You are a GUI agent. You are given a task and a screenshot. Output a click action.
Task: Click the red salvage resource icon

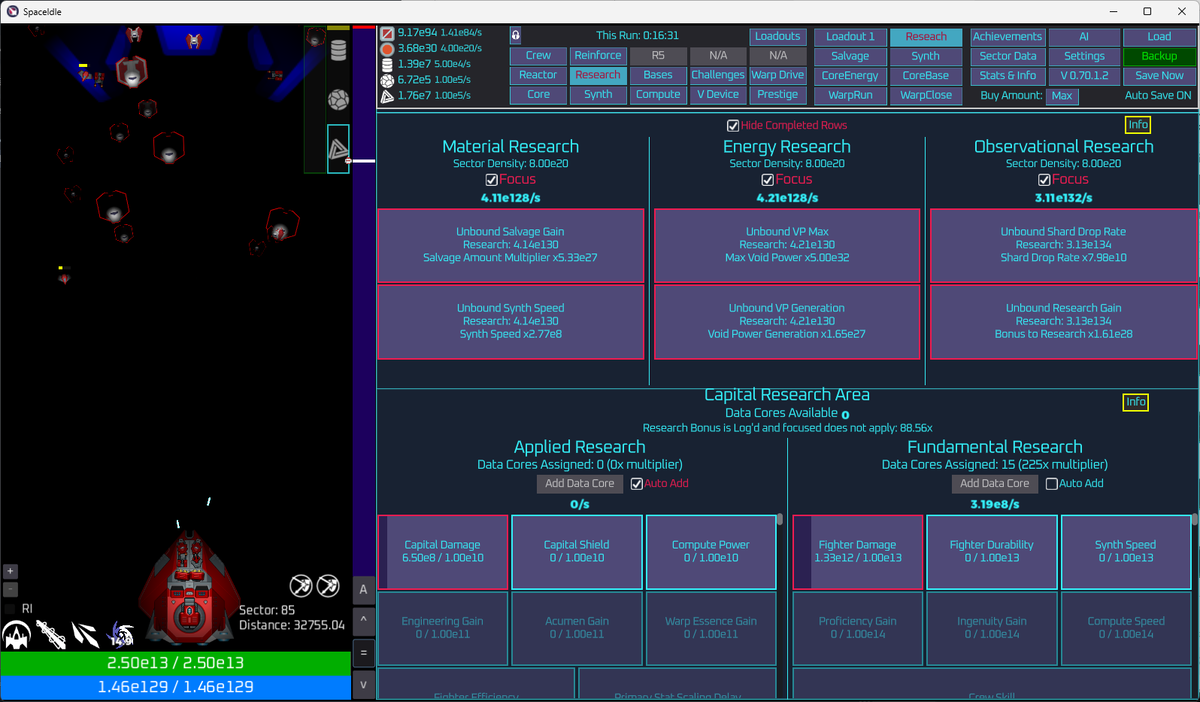click(x=387, y=33)
